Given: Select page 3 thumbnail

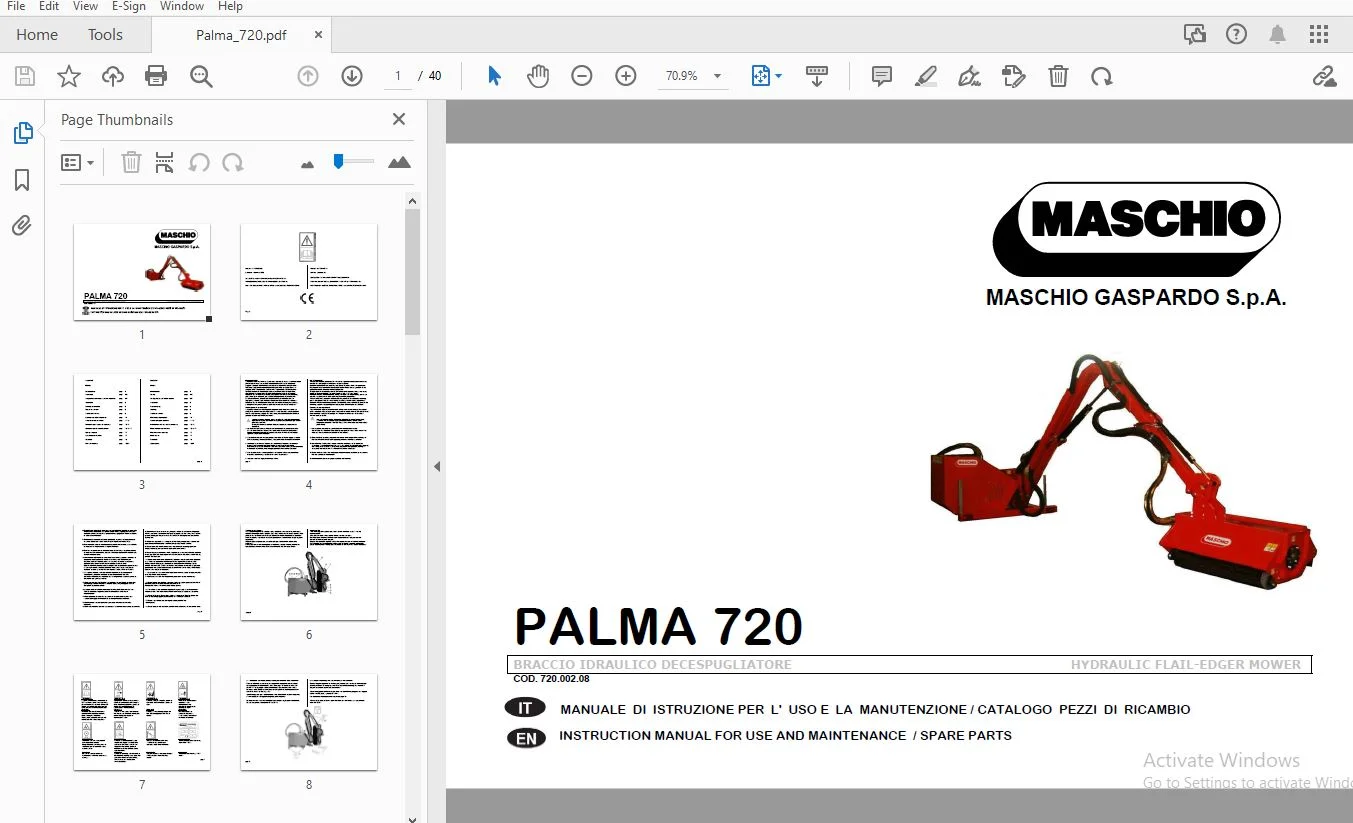Looking at the screenshot, I should 142,421.
